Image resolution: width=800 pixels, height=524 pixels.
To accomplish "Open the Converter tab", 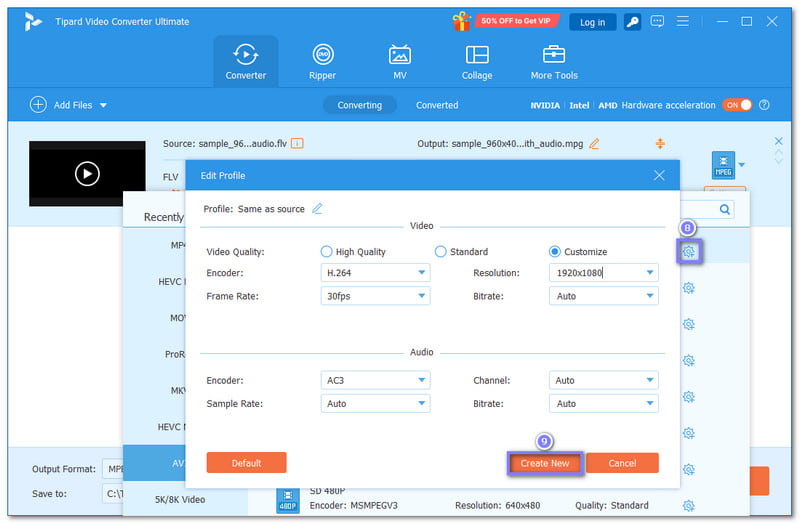I will pyautogui.click(x=246, y=62).
